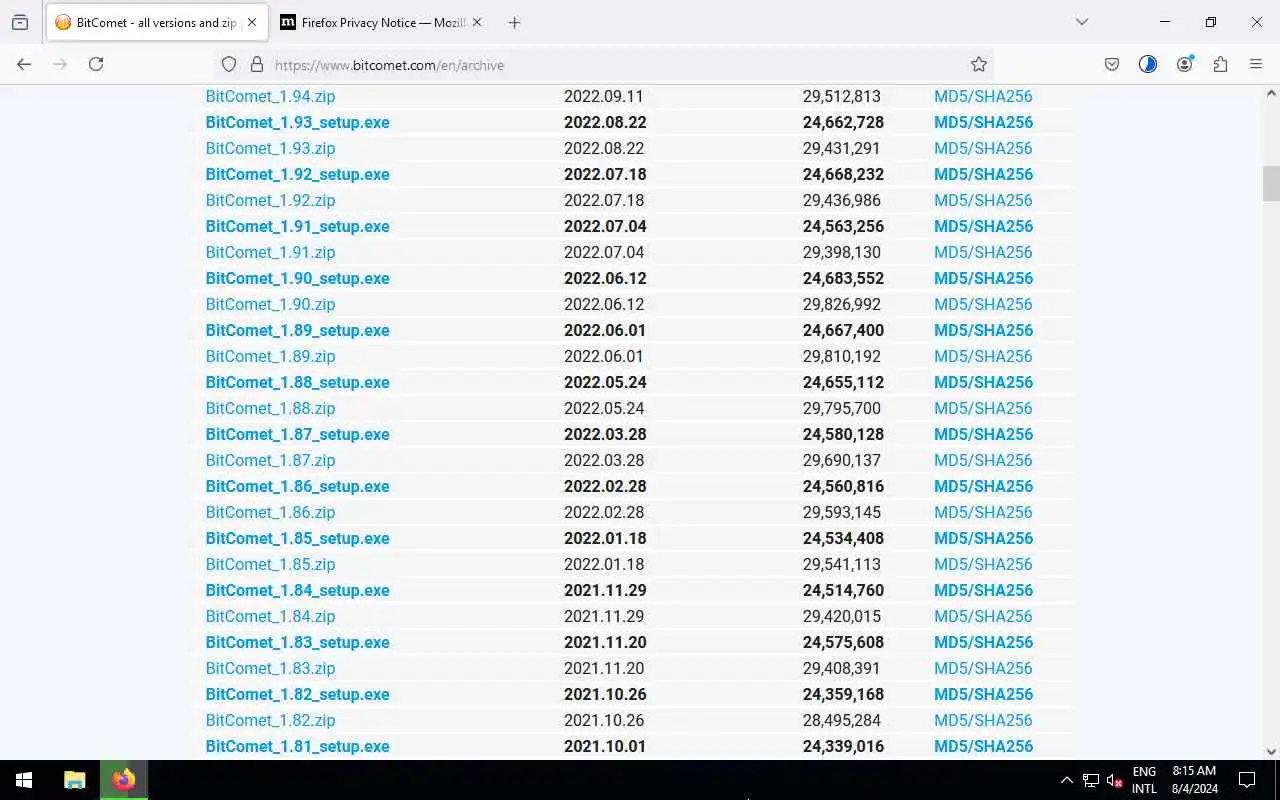Open the clock showing 8:15 AM

pyautogui.click(x=1194, y=780)
